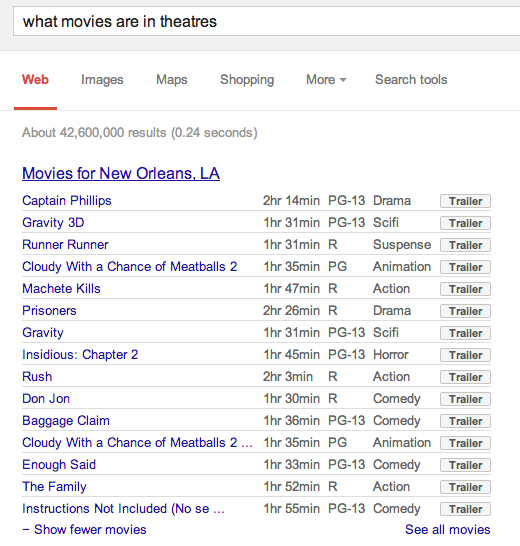Open the Prisoners movie link
The width and height of the screenshot is (520, 546).
[49, 310]
